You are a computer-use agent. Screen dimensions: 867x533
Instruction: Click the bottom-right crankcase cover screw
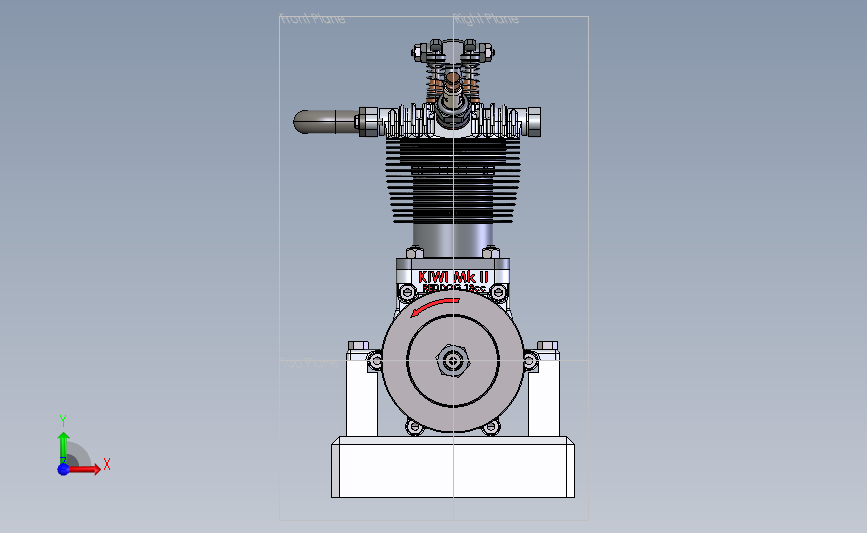[x=490, y=427]
